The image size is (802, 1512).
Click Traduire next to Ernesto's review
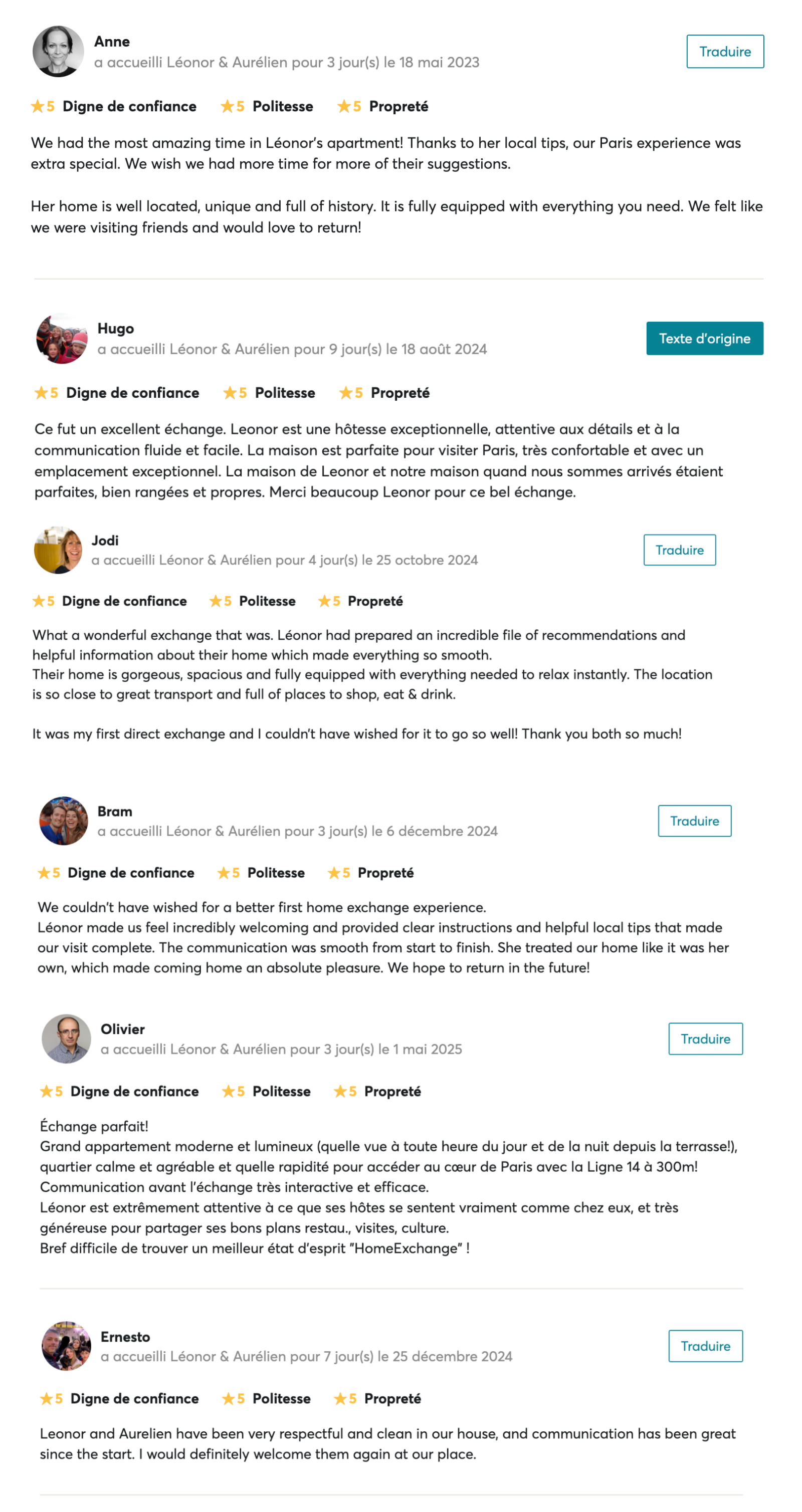tap(705, 1346)
